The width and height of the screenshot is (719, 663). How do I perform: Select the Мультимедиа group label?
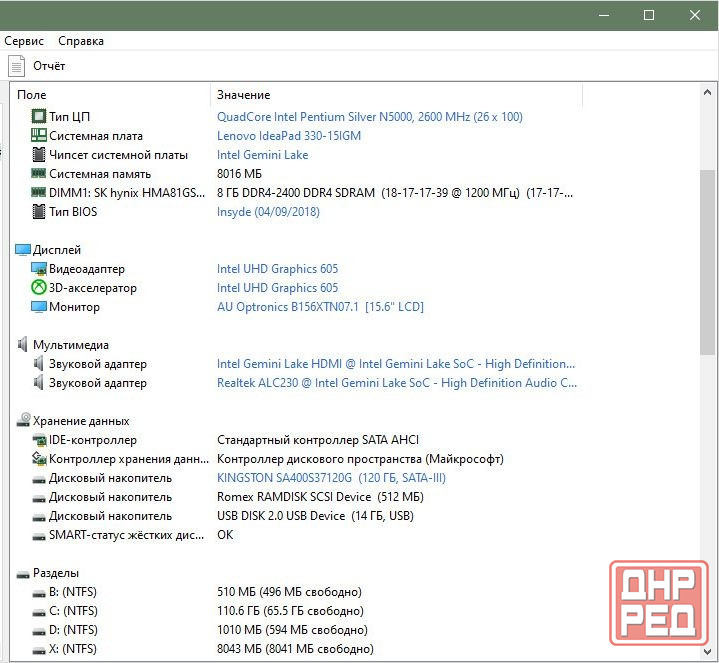tap(71, 345)
